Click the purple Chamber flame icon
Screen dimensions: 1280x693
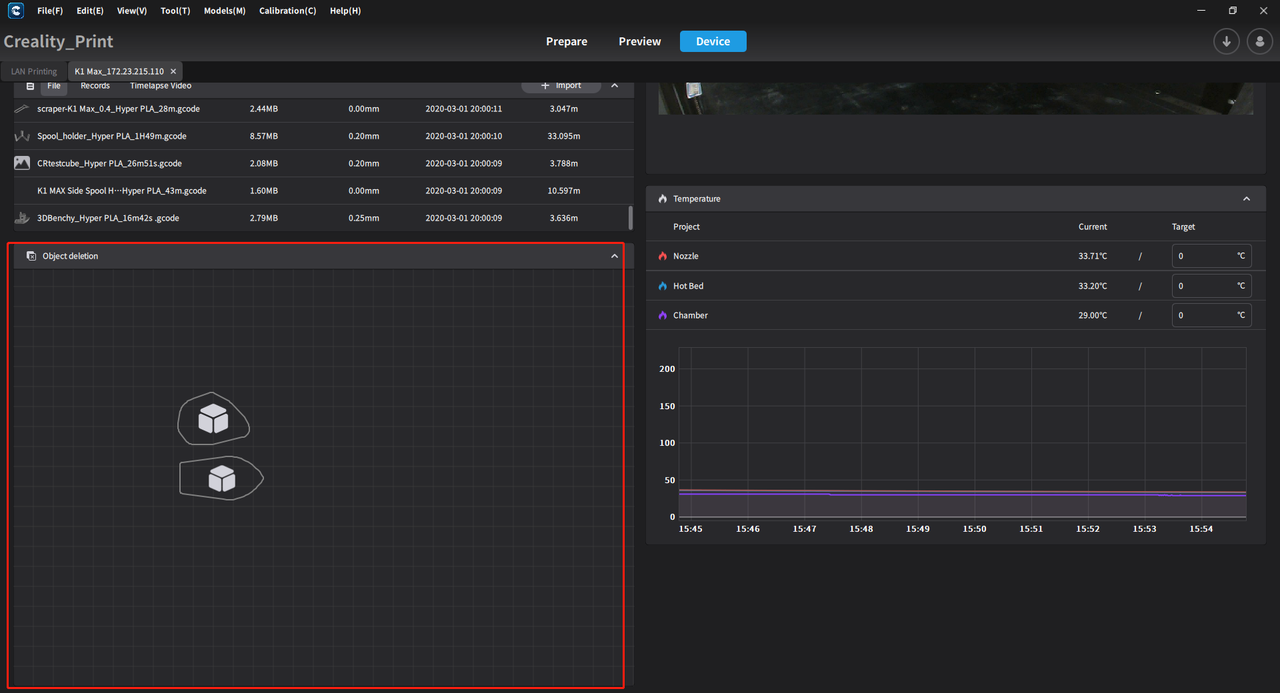[662, 315]
